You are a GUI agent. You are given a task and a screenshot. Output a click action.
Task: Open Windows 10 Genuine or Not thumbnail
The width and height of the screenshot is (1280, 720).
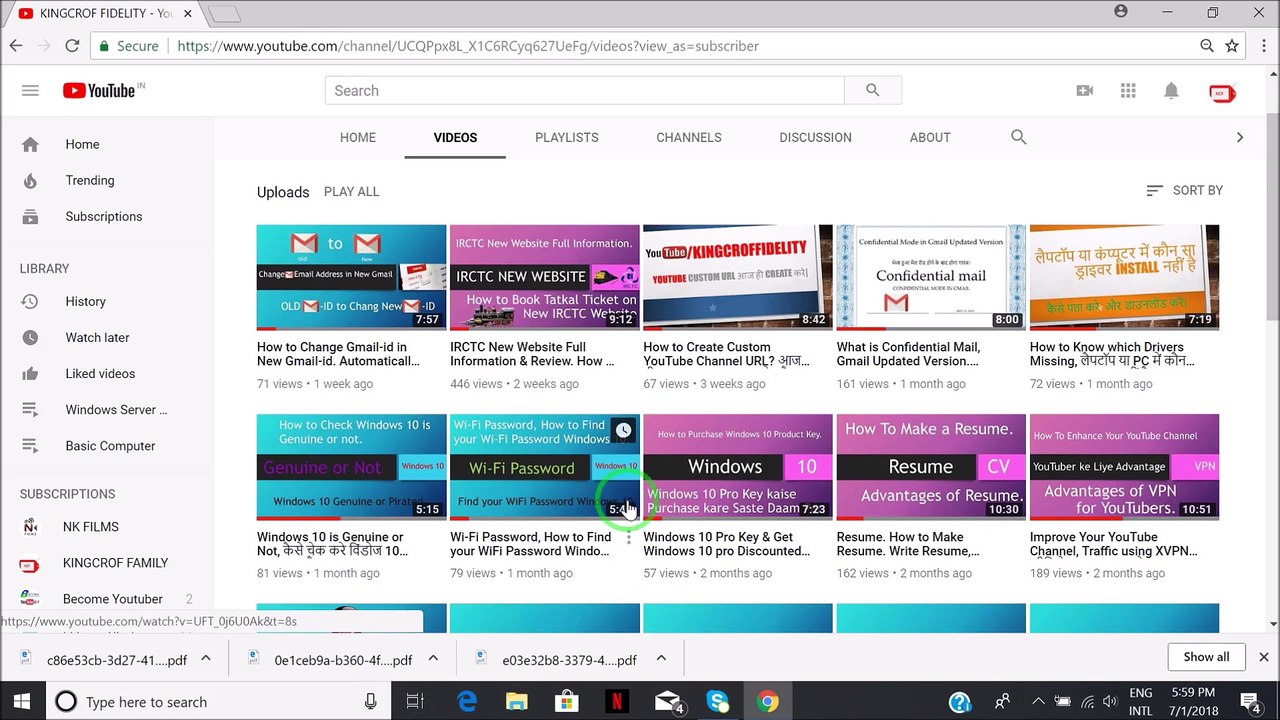(x=352, y=467)
